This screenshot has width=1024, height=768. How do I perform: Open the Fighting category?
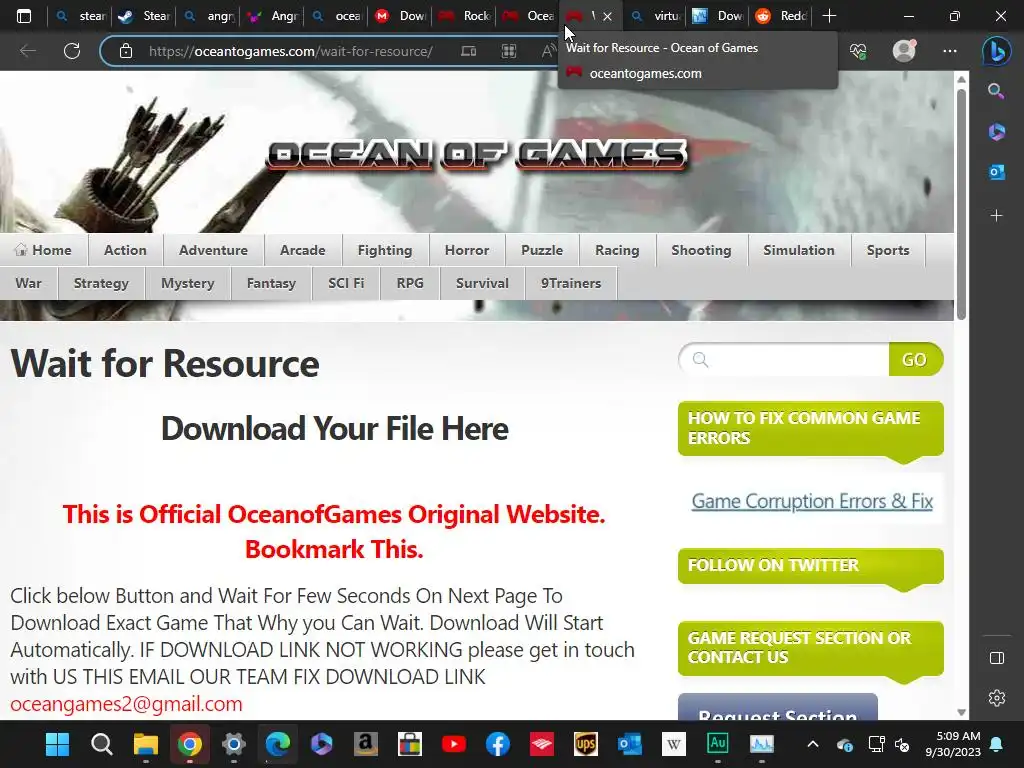tap(385, 250)
